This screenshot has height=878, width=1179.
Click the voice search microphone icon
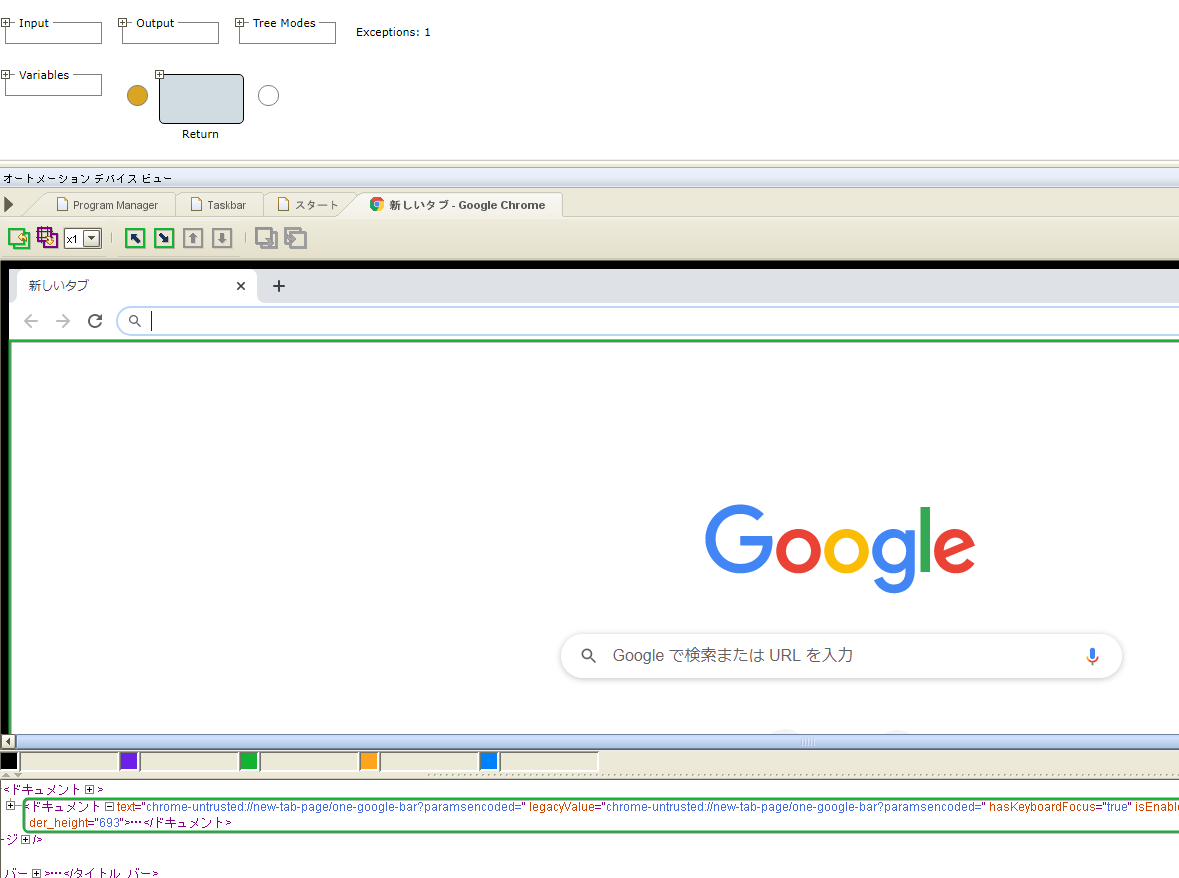coord(1092,655)
